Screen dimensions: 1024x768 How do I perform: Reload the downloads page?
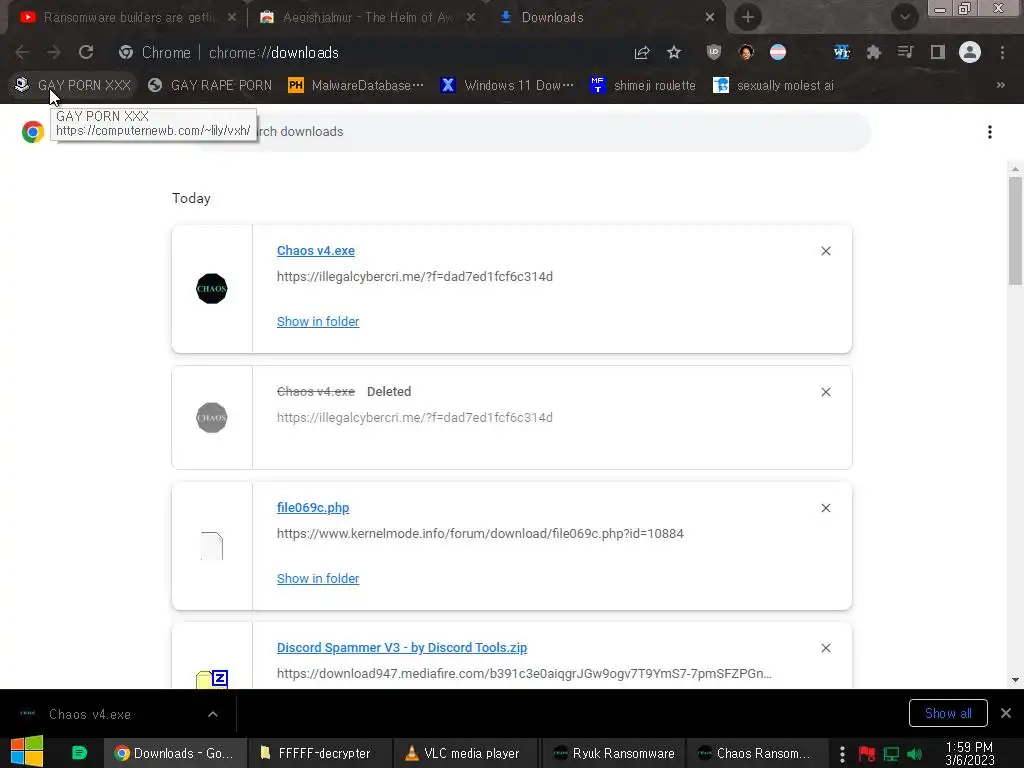pyautogui.click(x=86, y=52)
